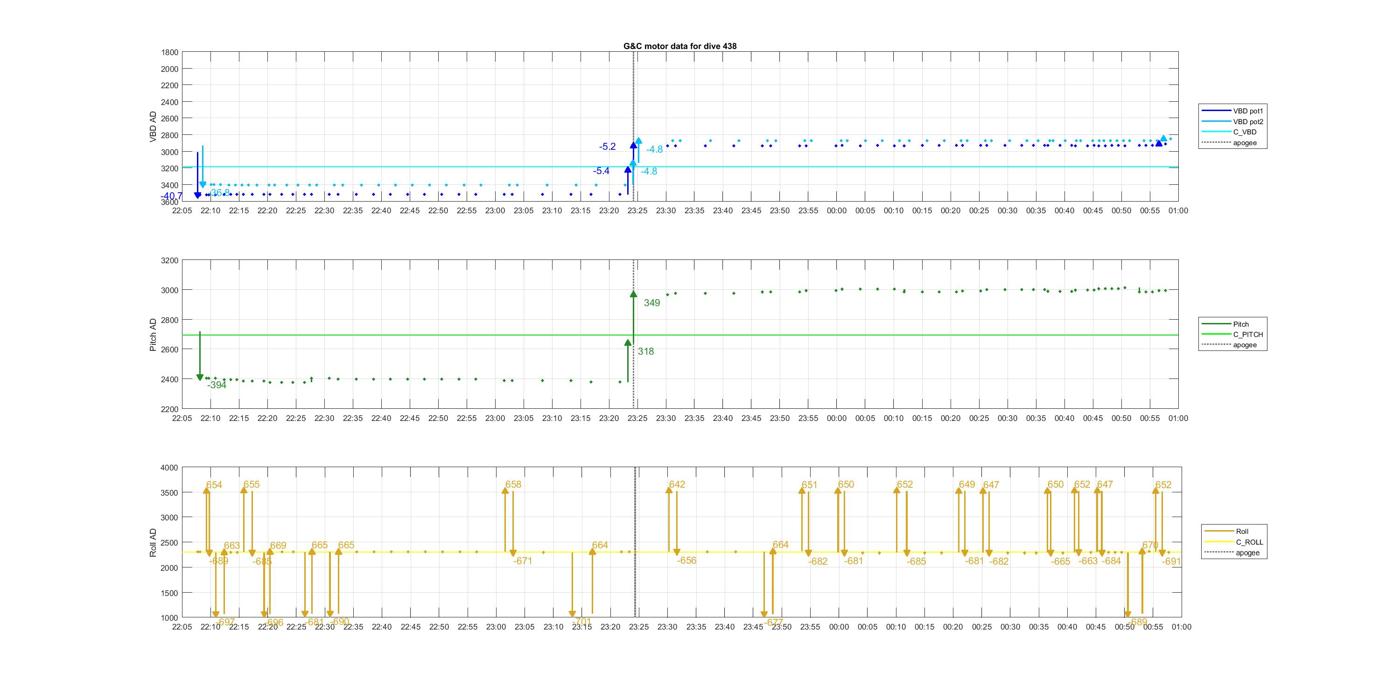Viewport: 1400px width, 693px height.
Task: Click the '4000' tick on Roll axis
Action: (170, 468)
